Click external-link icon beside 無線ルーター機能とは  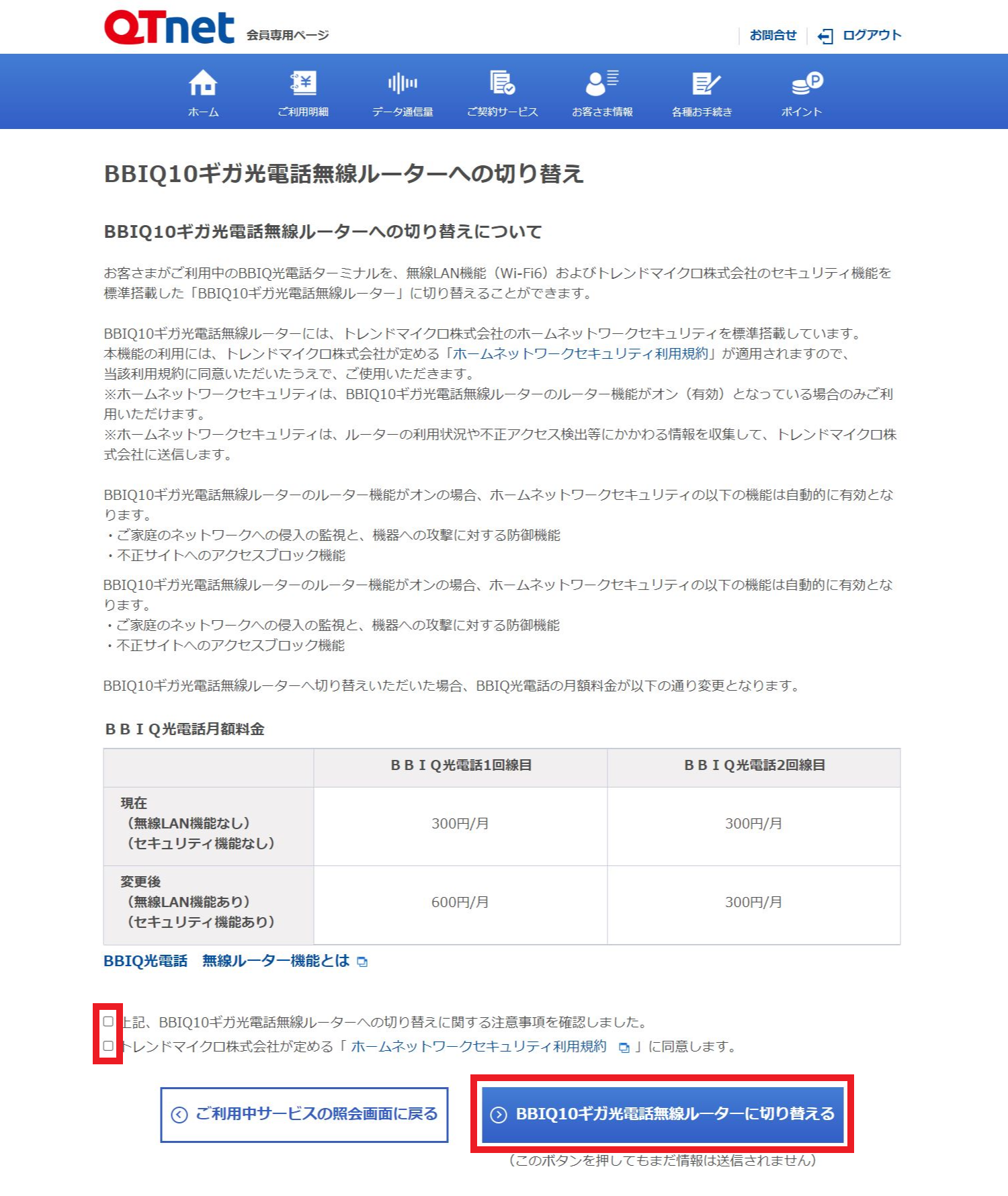(362, 962)
